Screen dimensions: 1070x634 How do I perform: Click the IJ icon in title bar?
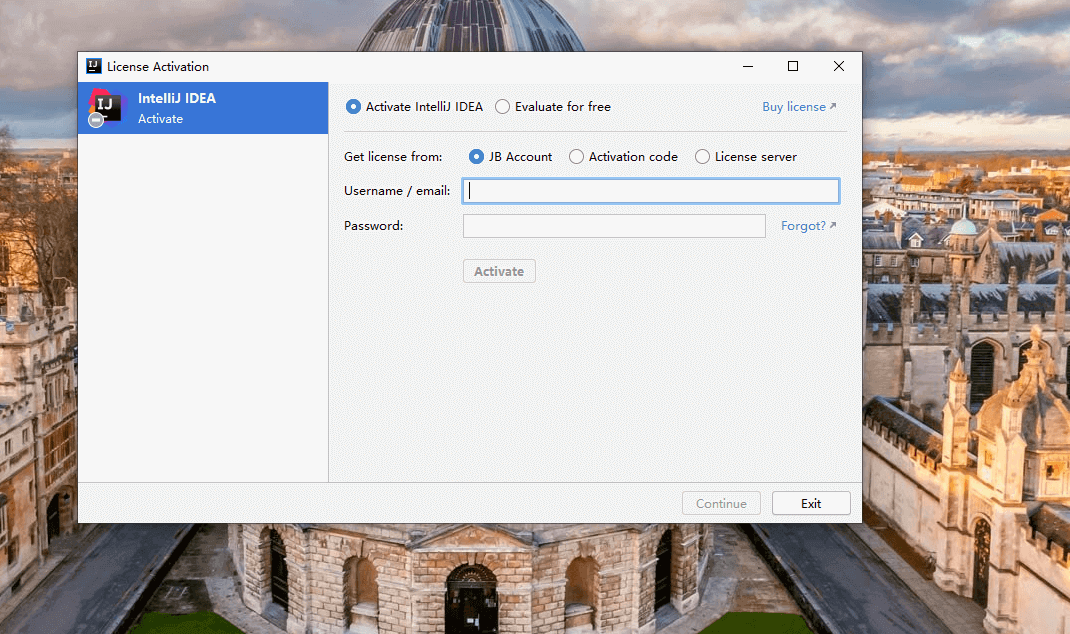click(94, 67)
